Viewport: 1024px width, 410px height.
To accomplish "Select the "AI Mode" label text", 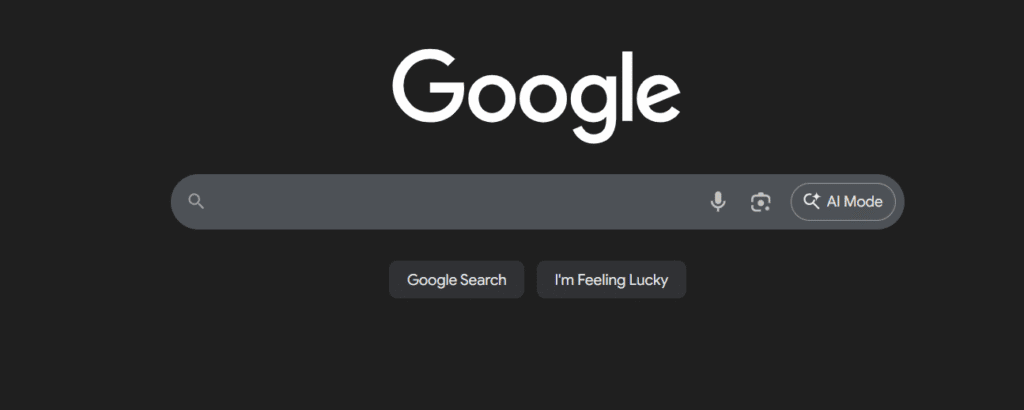I will pos(854,202).
